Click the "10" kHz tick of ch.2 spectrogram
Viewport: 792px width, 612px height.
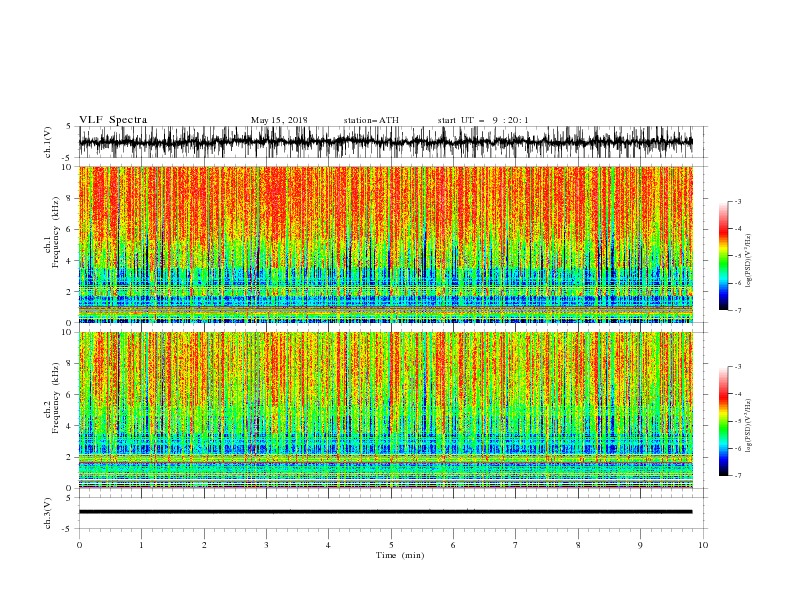point(68,332)
